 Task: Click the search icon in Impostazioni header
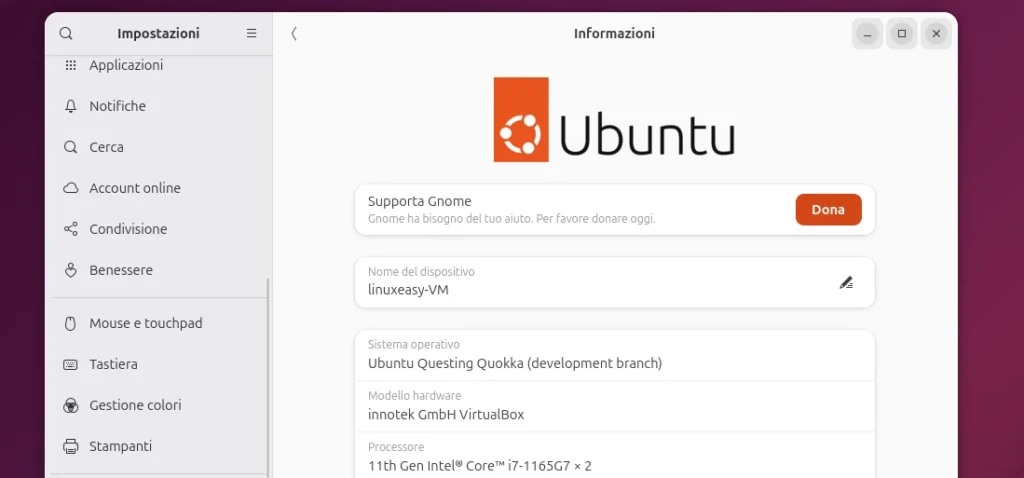coord(66,33)
